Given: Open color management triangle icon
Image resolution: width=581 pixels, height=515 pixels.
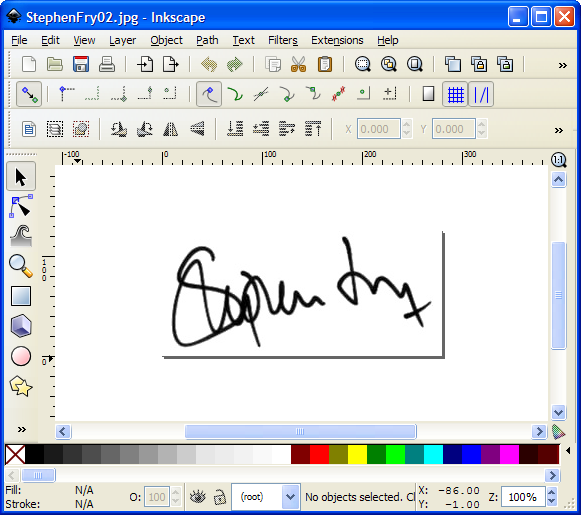Looking at the screenshot, I should tap(558, 432).
